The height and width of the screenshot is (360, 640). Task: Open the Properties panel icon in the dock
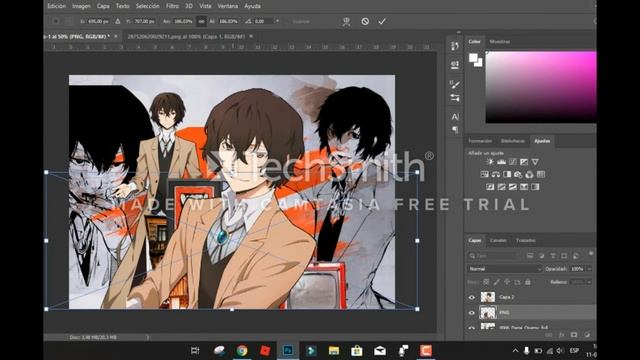coord(455,64)
